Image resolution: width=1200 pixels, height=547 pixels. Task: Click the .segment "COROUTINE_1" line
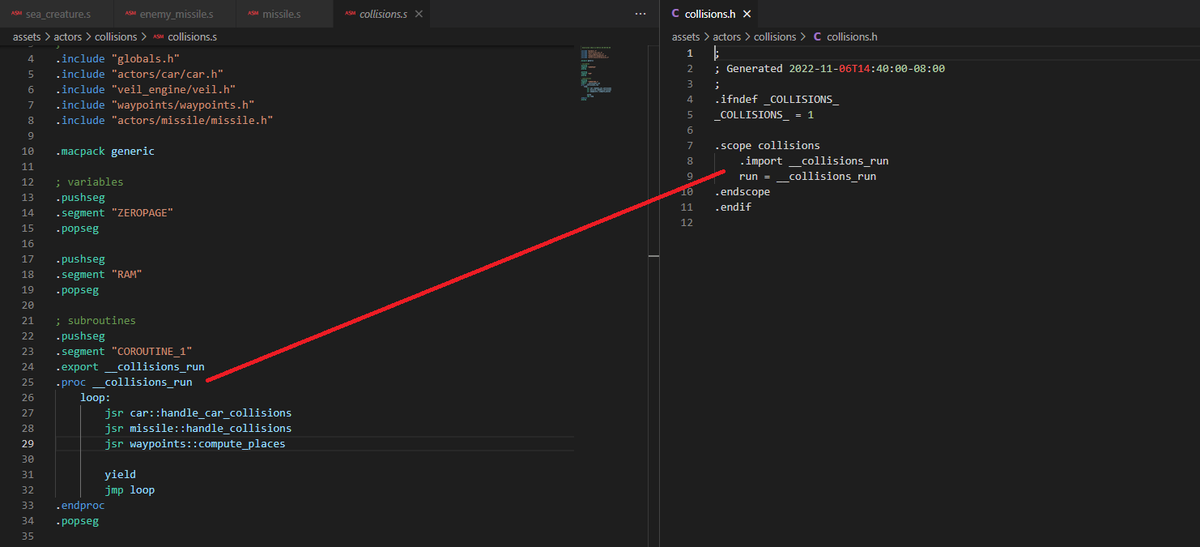pyautogui.click(x=124, y=351)
